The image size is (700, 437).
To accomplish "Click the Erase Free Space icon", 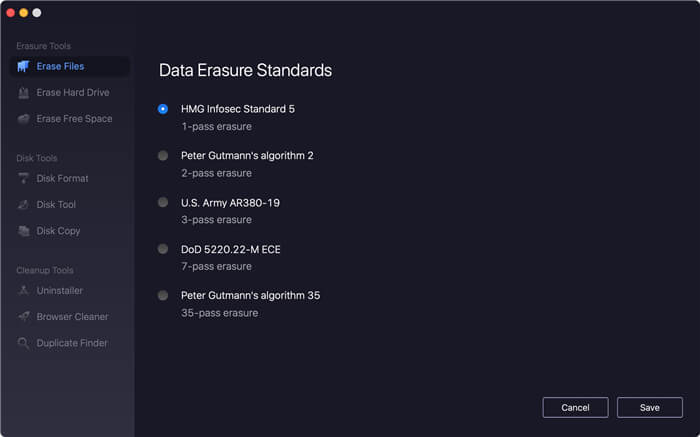I will tap(23, 119).
